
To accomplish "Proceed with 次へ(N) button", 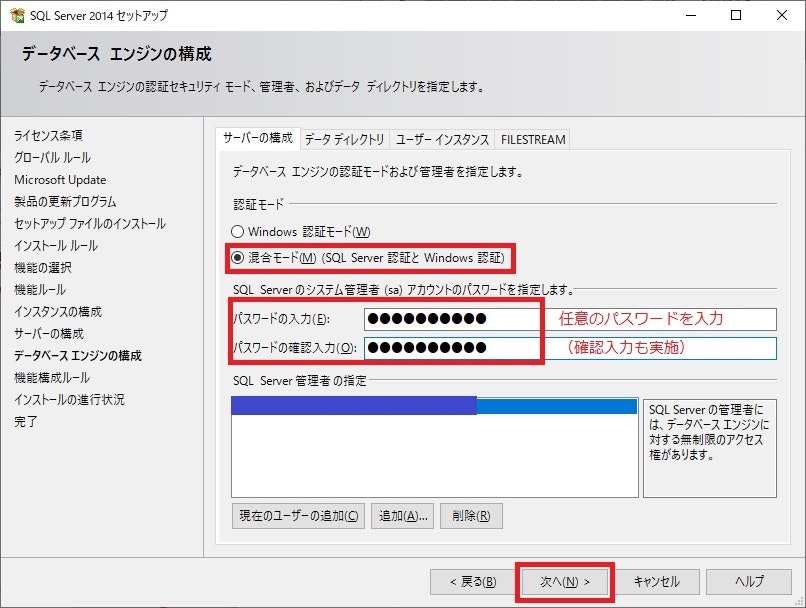I will point(565,582).
